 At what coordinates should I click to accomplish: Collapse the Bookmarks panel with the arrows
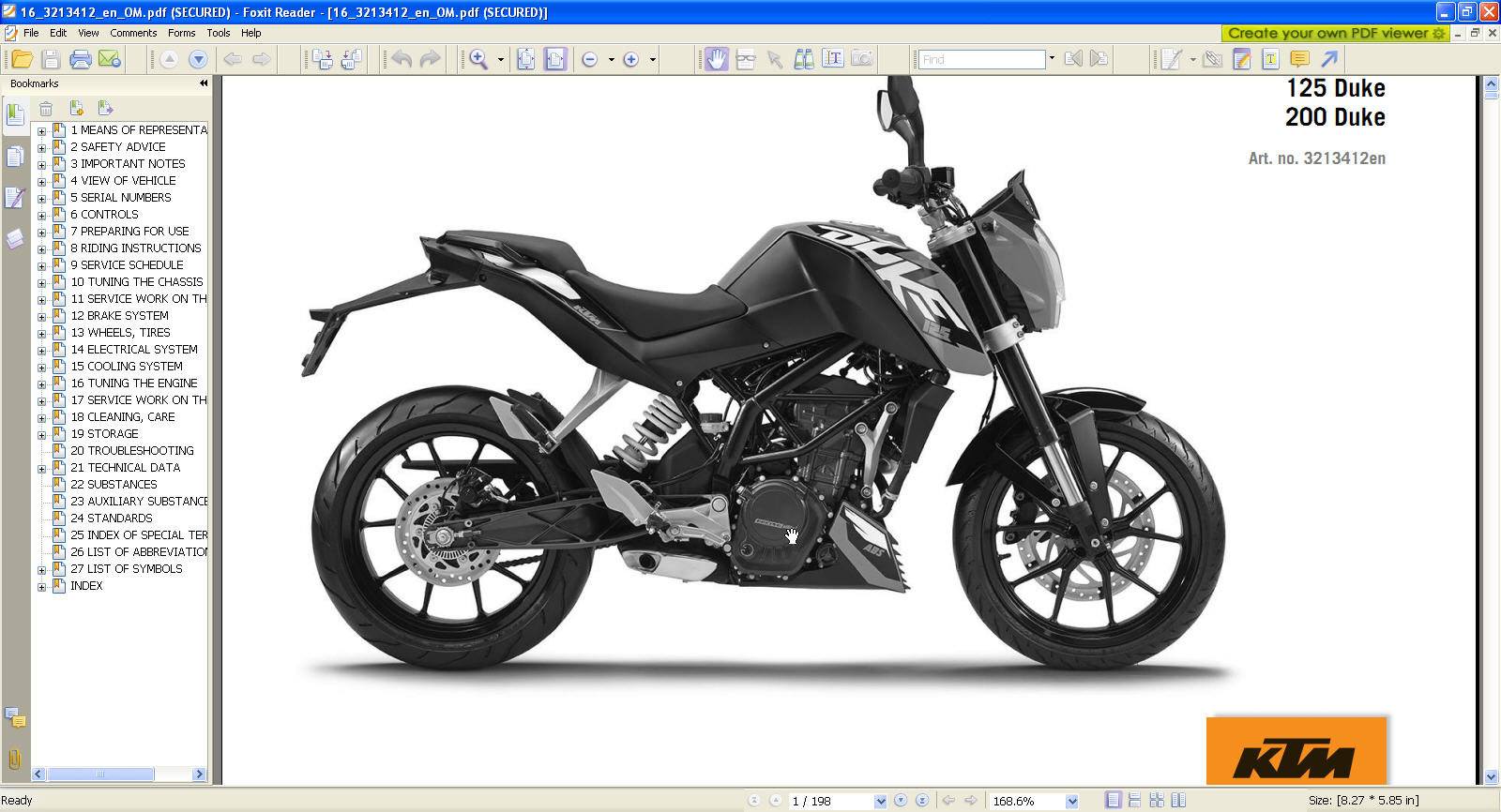tap(204, 83)
